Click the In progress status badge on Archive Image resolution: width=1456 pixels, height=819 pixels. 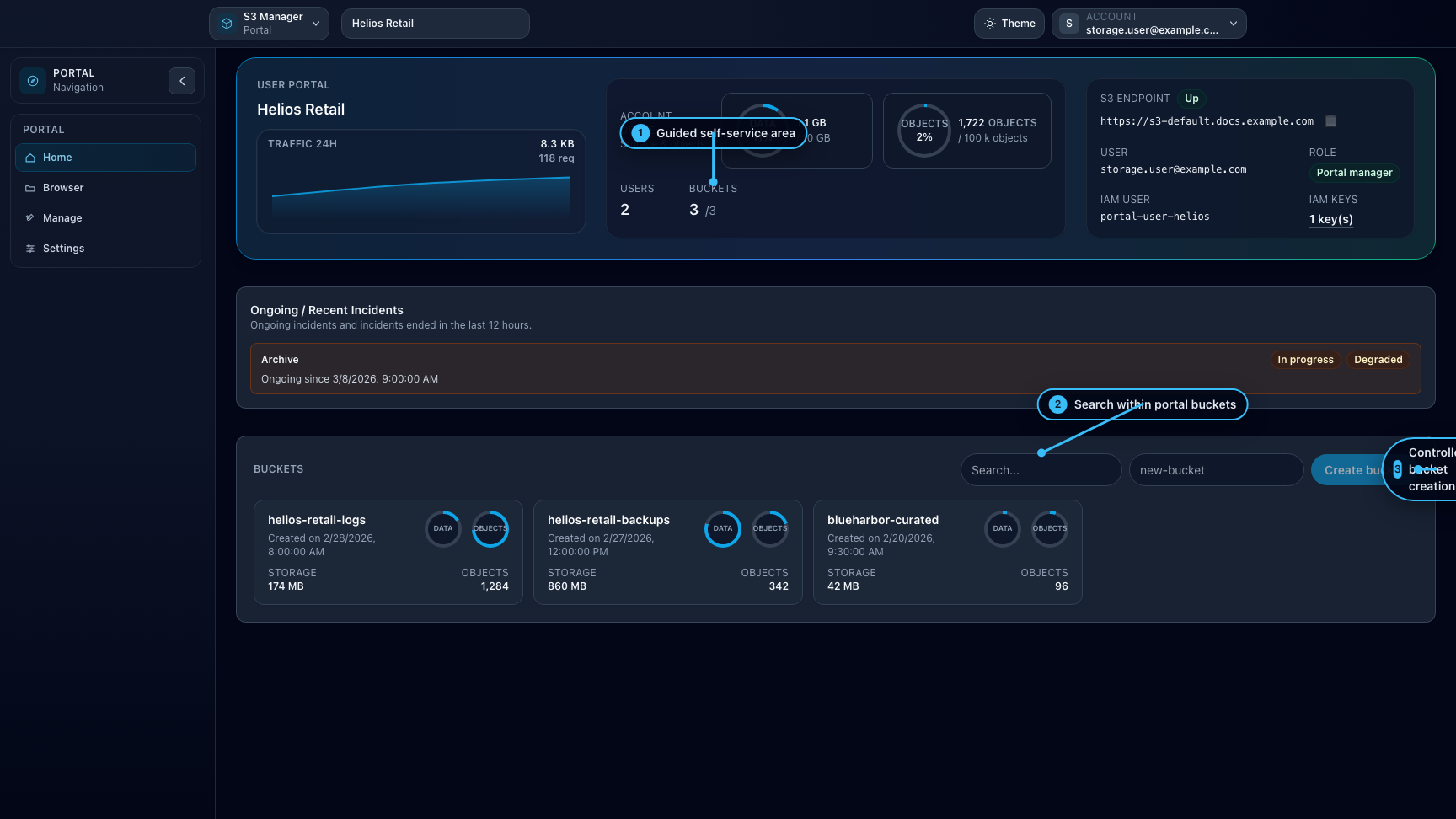(x=1304, y=359)
